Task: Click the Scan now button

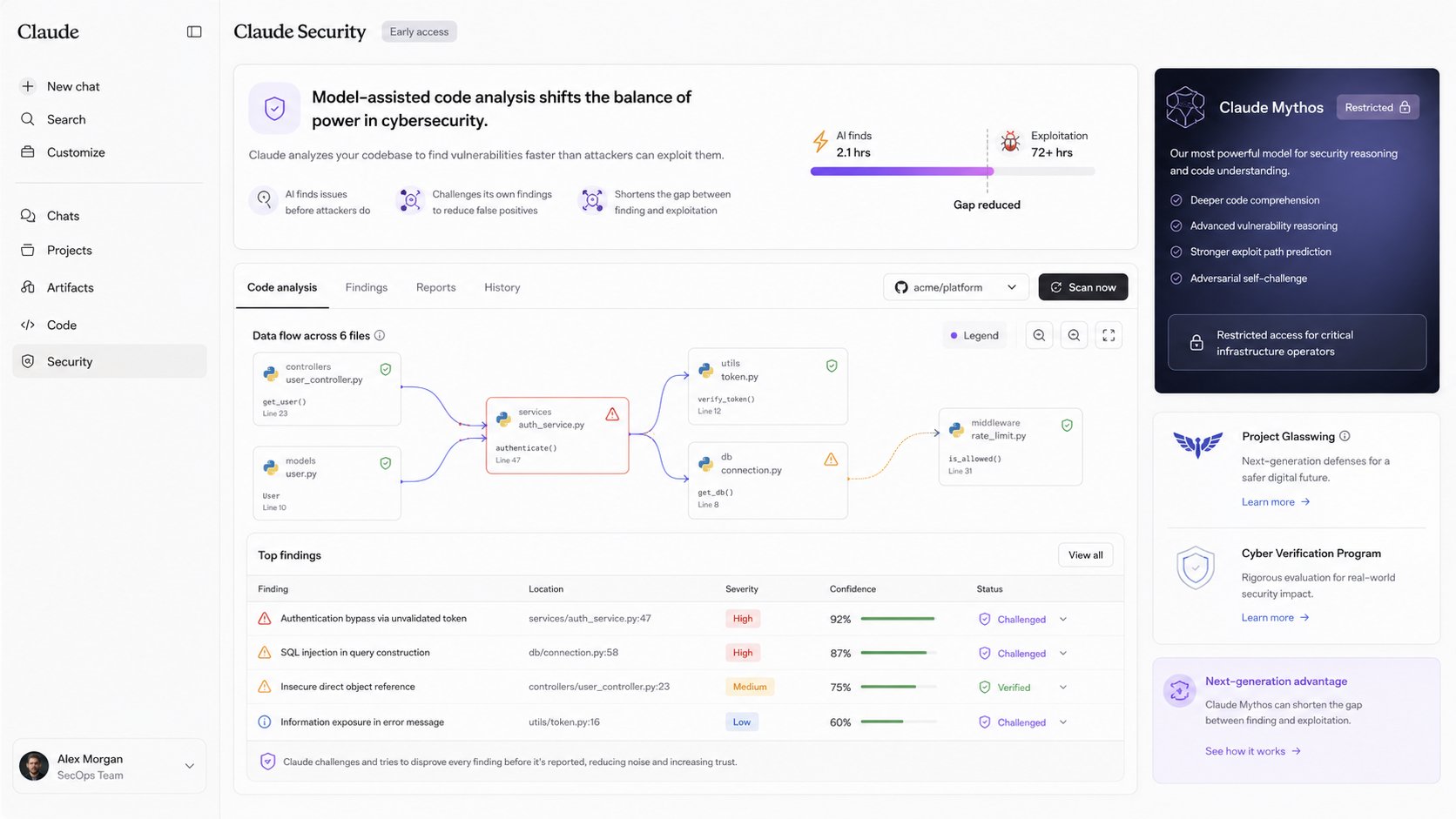Action: click(1083, 287)
